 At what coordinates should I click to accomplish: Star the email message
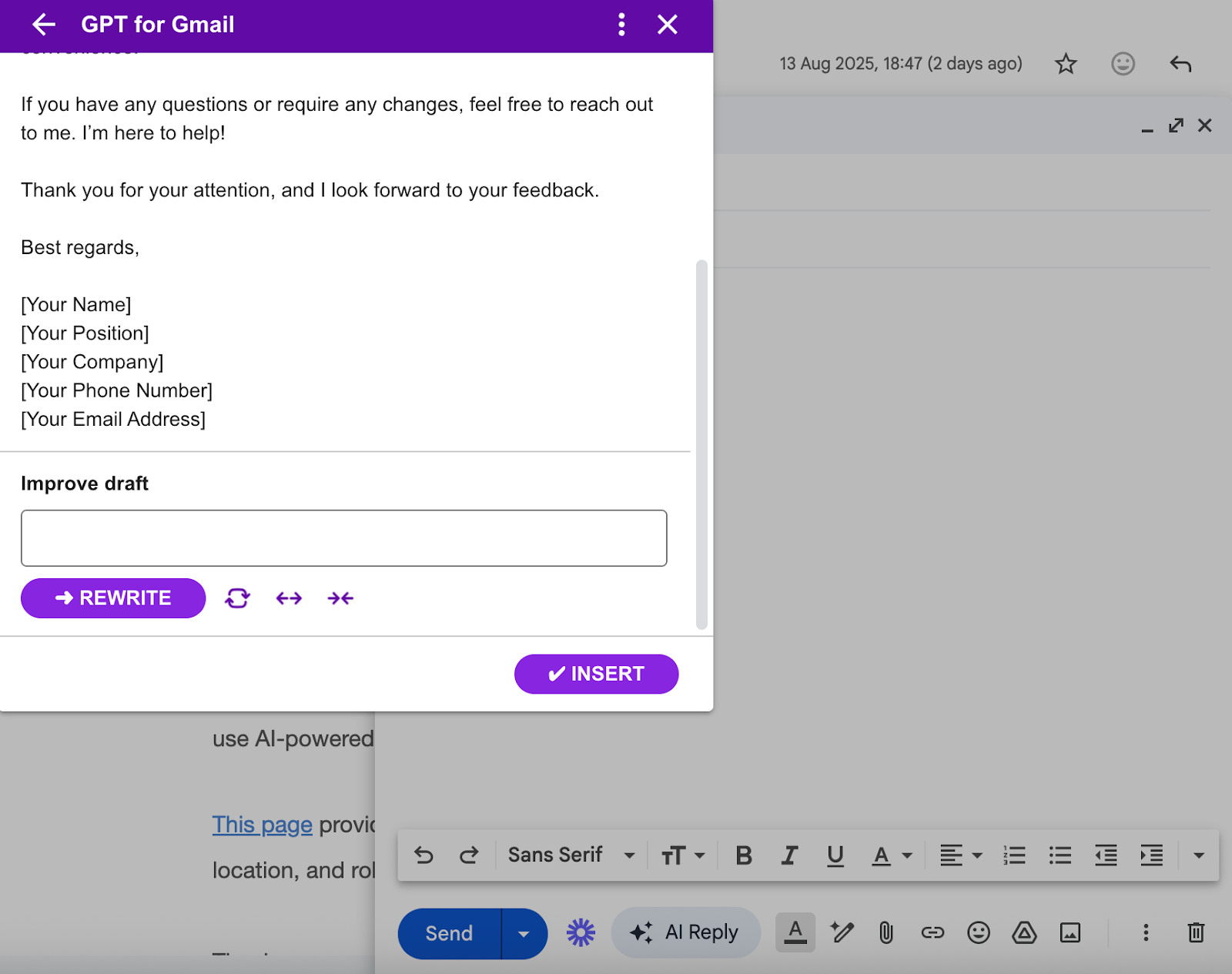pyautogui.click(x=1066, y=64)
